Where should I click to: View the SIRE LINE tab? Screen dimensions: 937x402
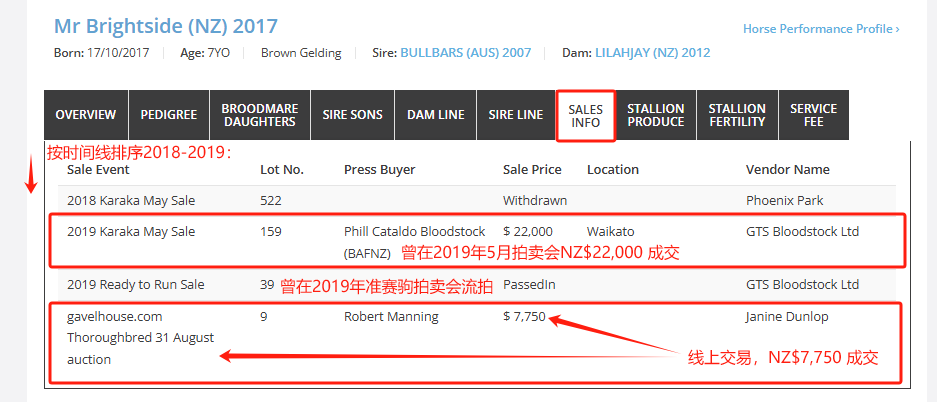click(x=516, y=115)
